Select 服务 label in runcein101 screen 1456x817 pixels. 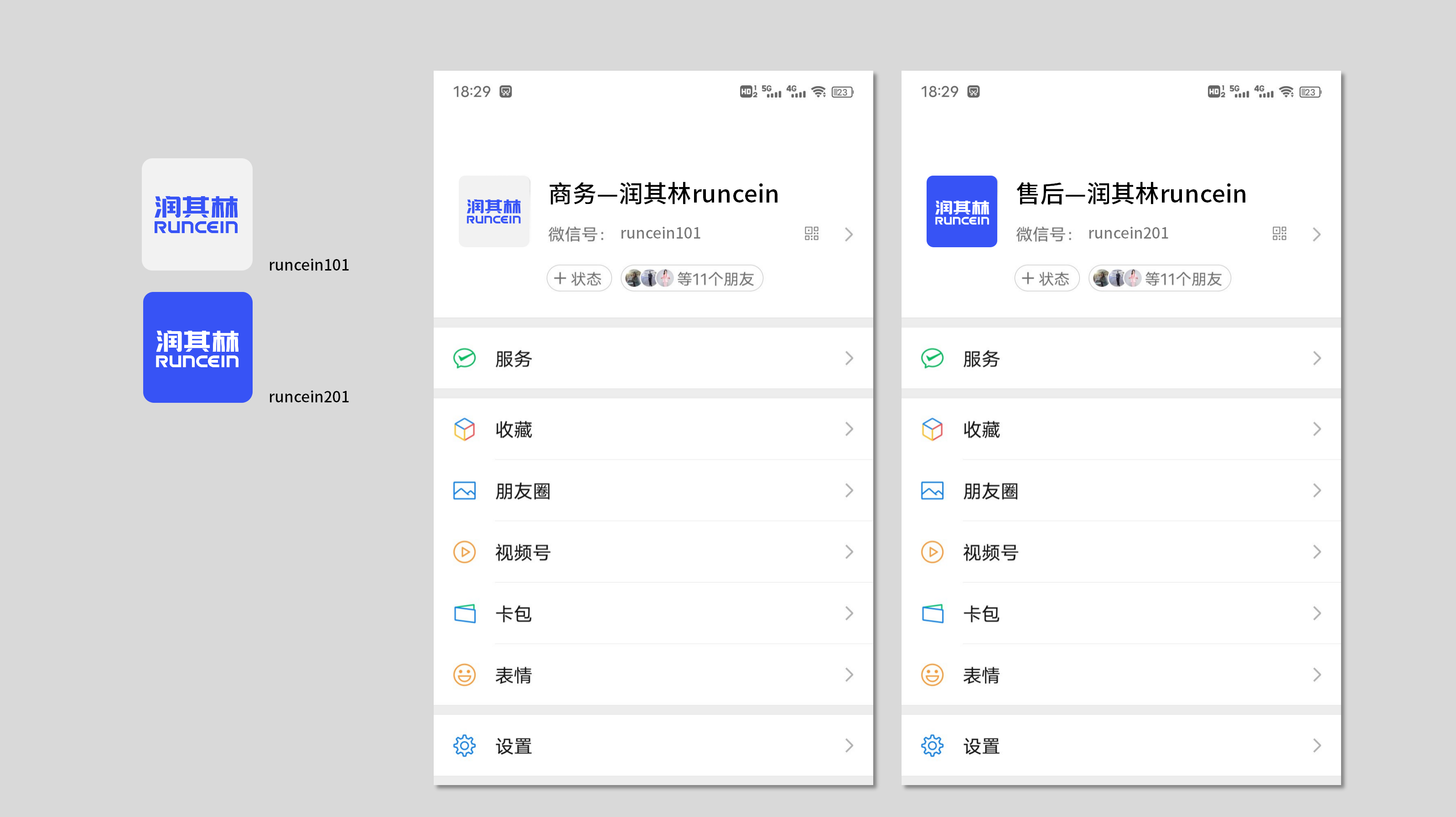coord(514,359)
